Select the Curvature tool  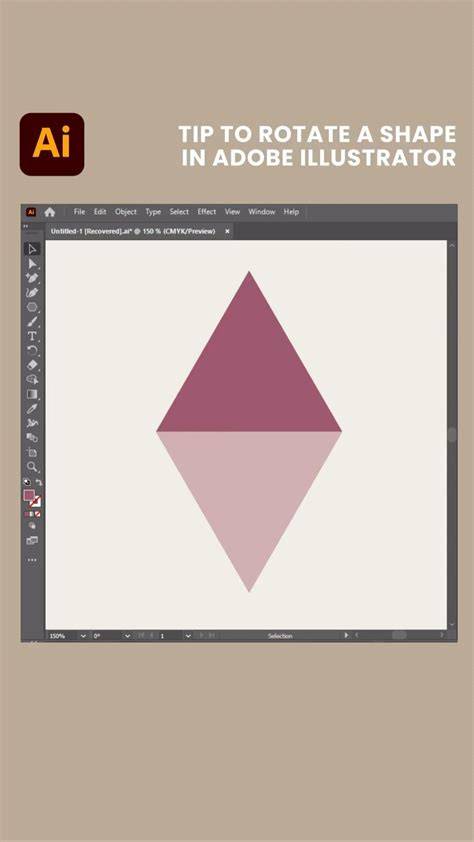coord(32,293)
